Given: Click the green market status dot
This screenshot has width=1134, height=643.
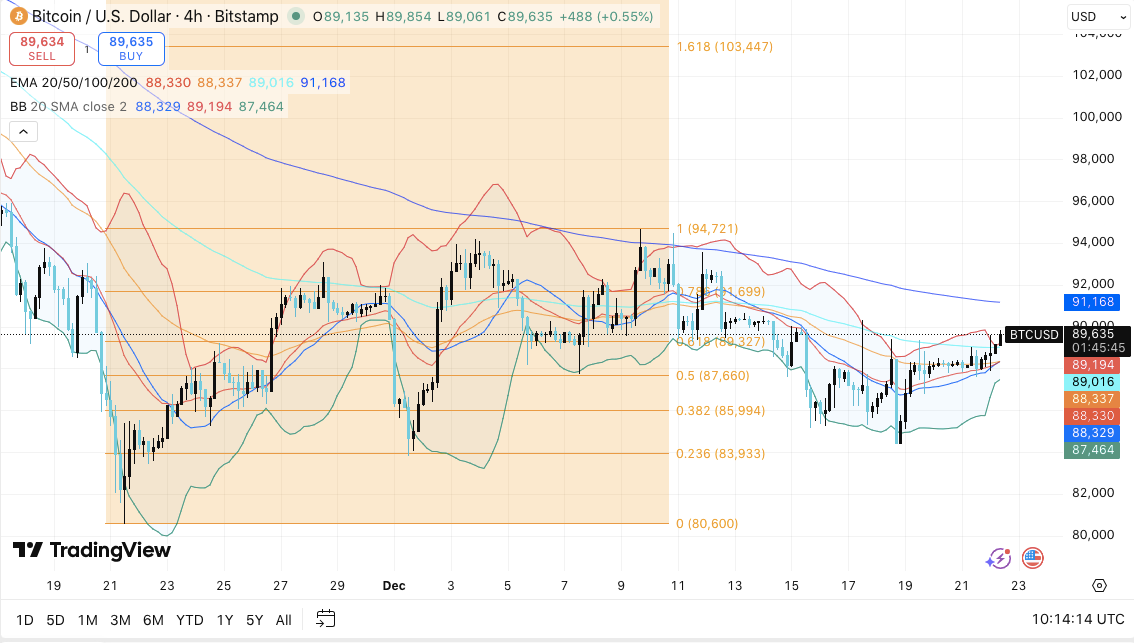Looking at the screenshot, I should [x=295, y=17].
